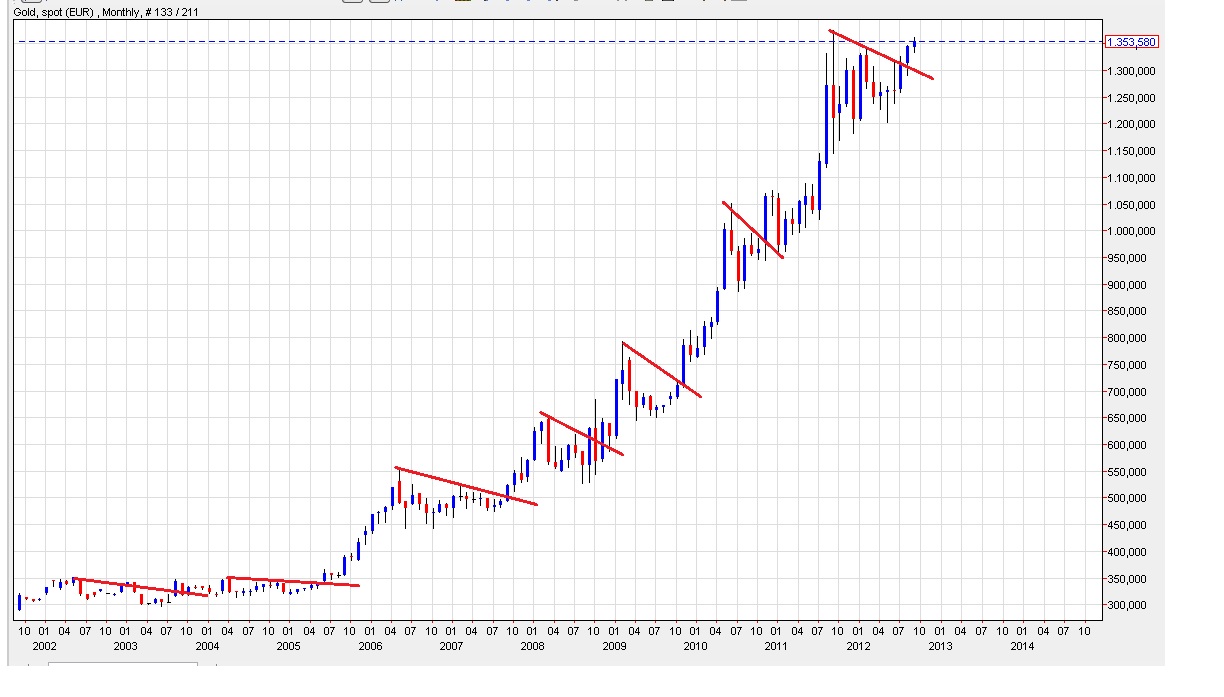Screen dimensions: 1224x697
Task: Click the 2014 year label on time axis
Action: coord(1022,646)
